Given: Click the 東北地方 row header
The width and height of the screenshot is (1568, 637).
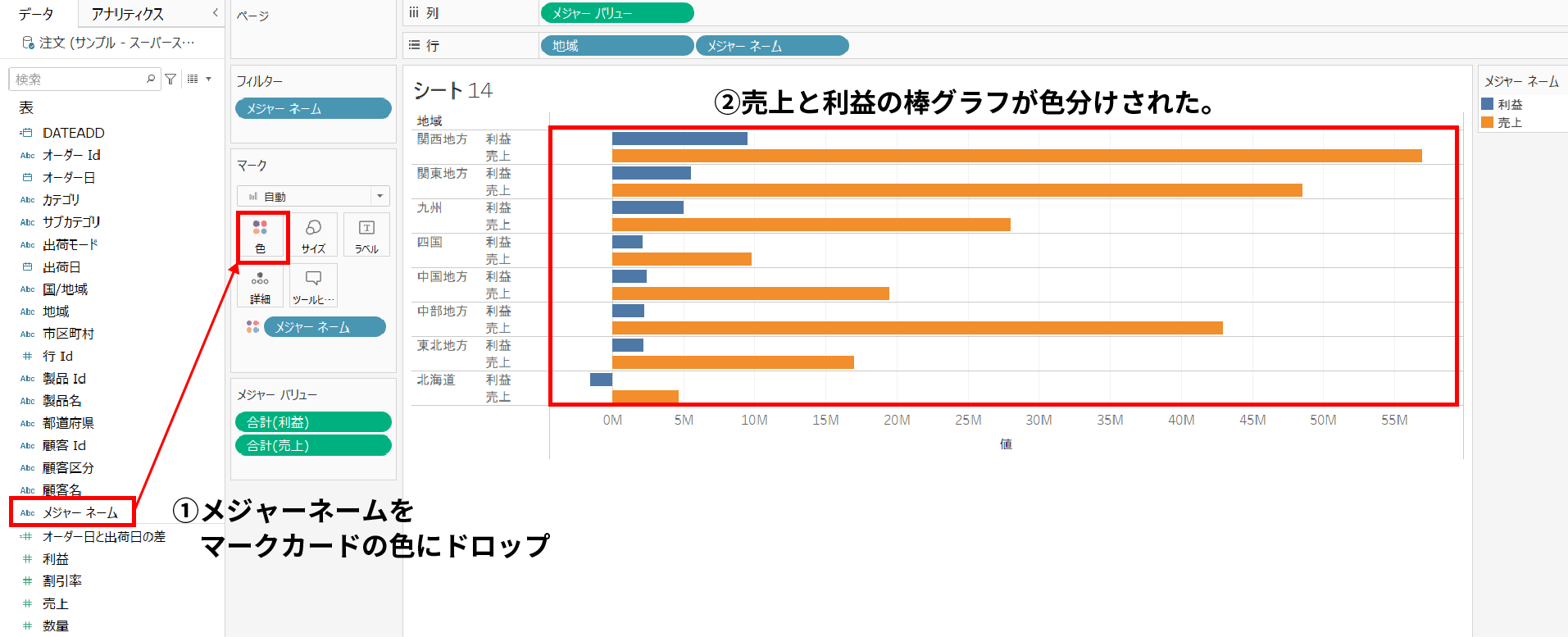Looking at the screenshot, I should [x=443, y=346].
